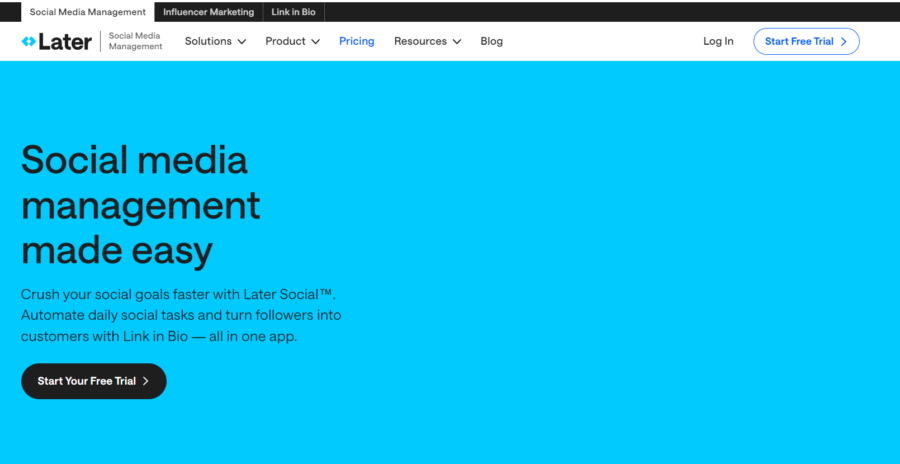Screen dimensions: 900x464
Task: Open the Product menu label
Action: pyautogui.click(x=285, y=42)
